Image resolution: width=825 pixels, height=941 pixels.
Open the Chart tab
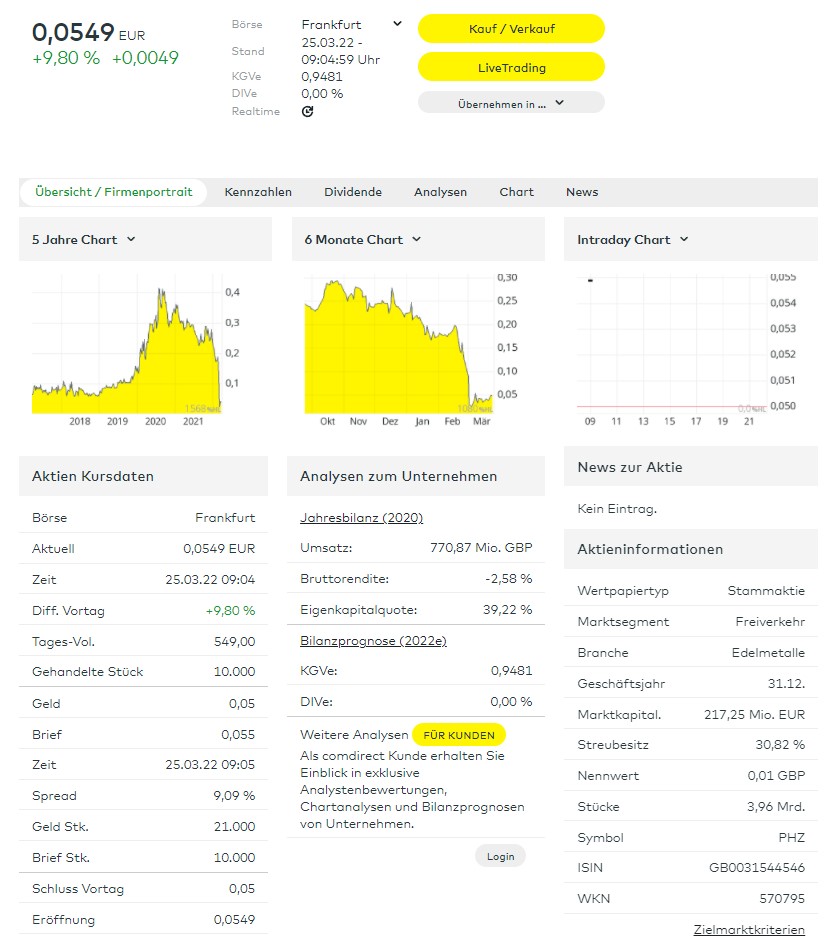(517, 192)
